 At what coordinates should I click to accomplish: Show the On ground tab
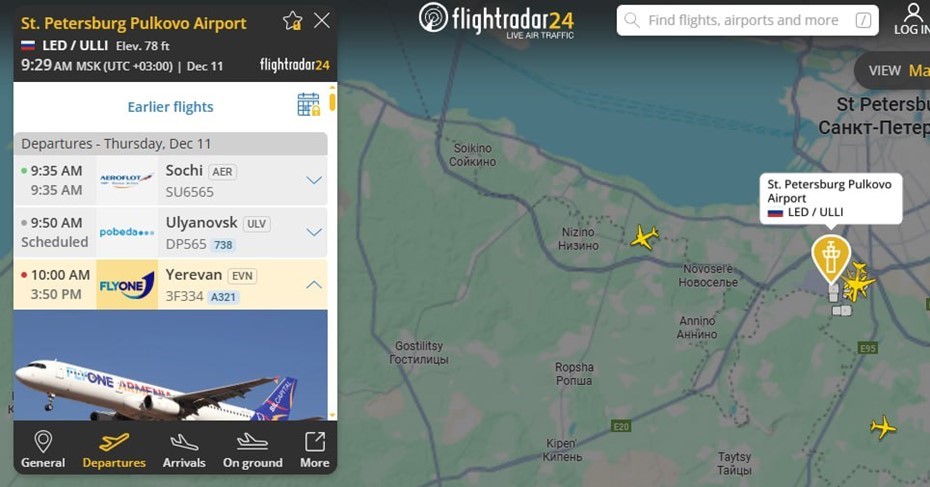coord(253,450)
